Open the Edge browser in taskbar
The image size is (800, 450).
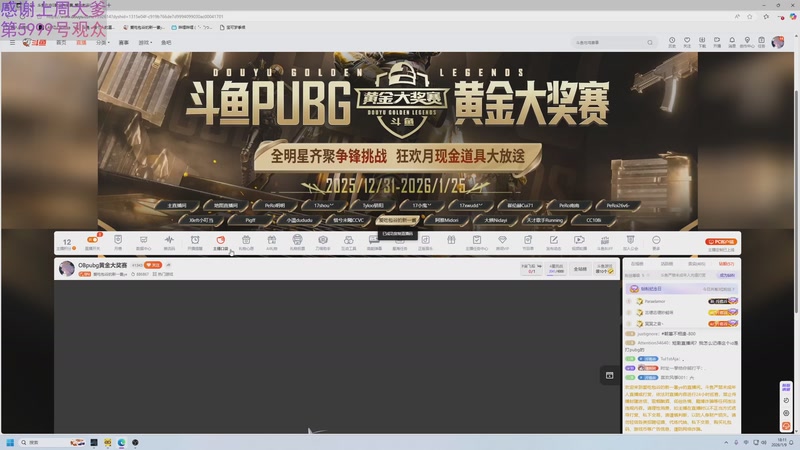point(121,442)
